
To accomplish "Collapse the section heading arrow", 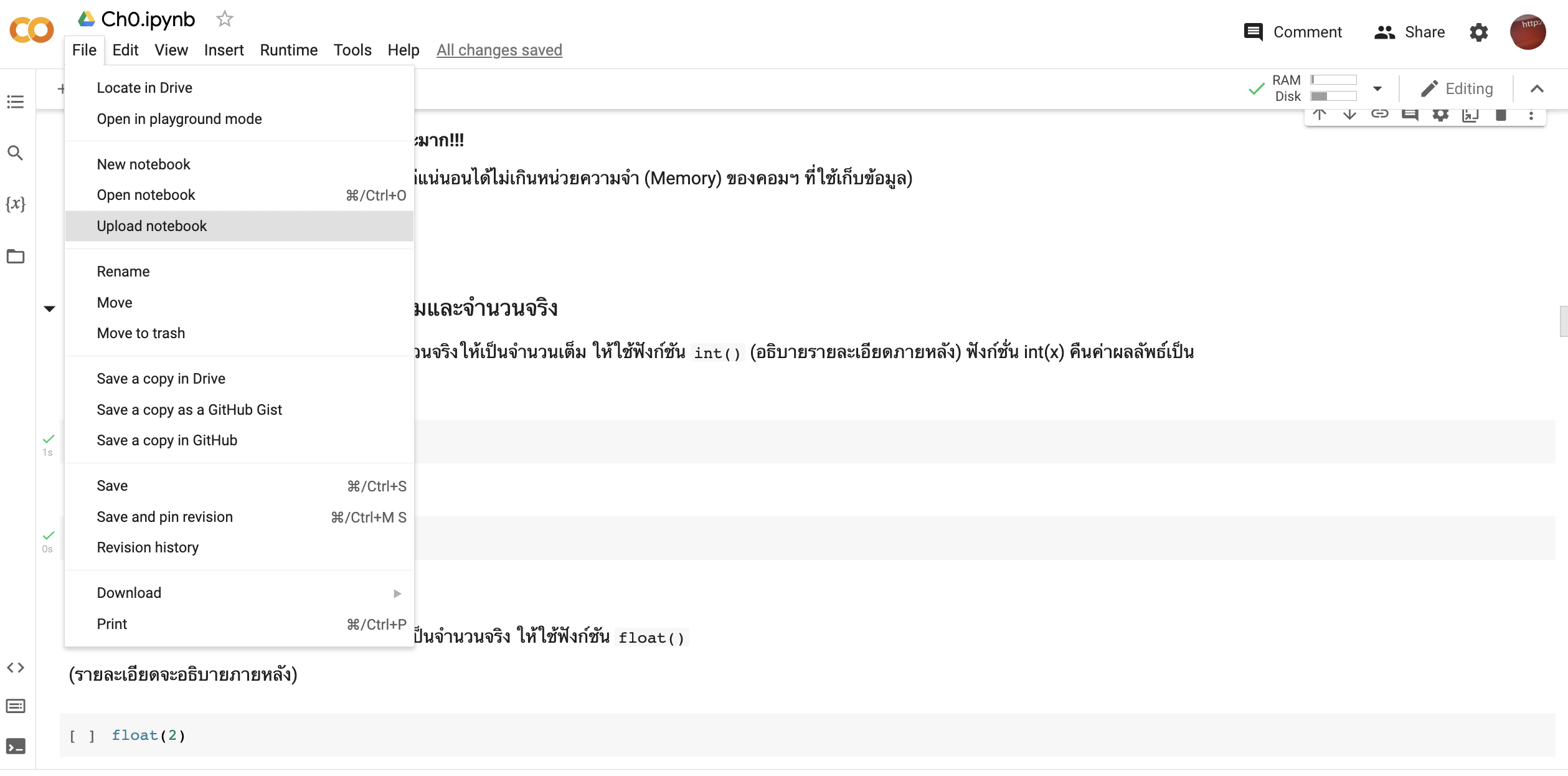I will [x=50, y=308].
